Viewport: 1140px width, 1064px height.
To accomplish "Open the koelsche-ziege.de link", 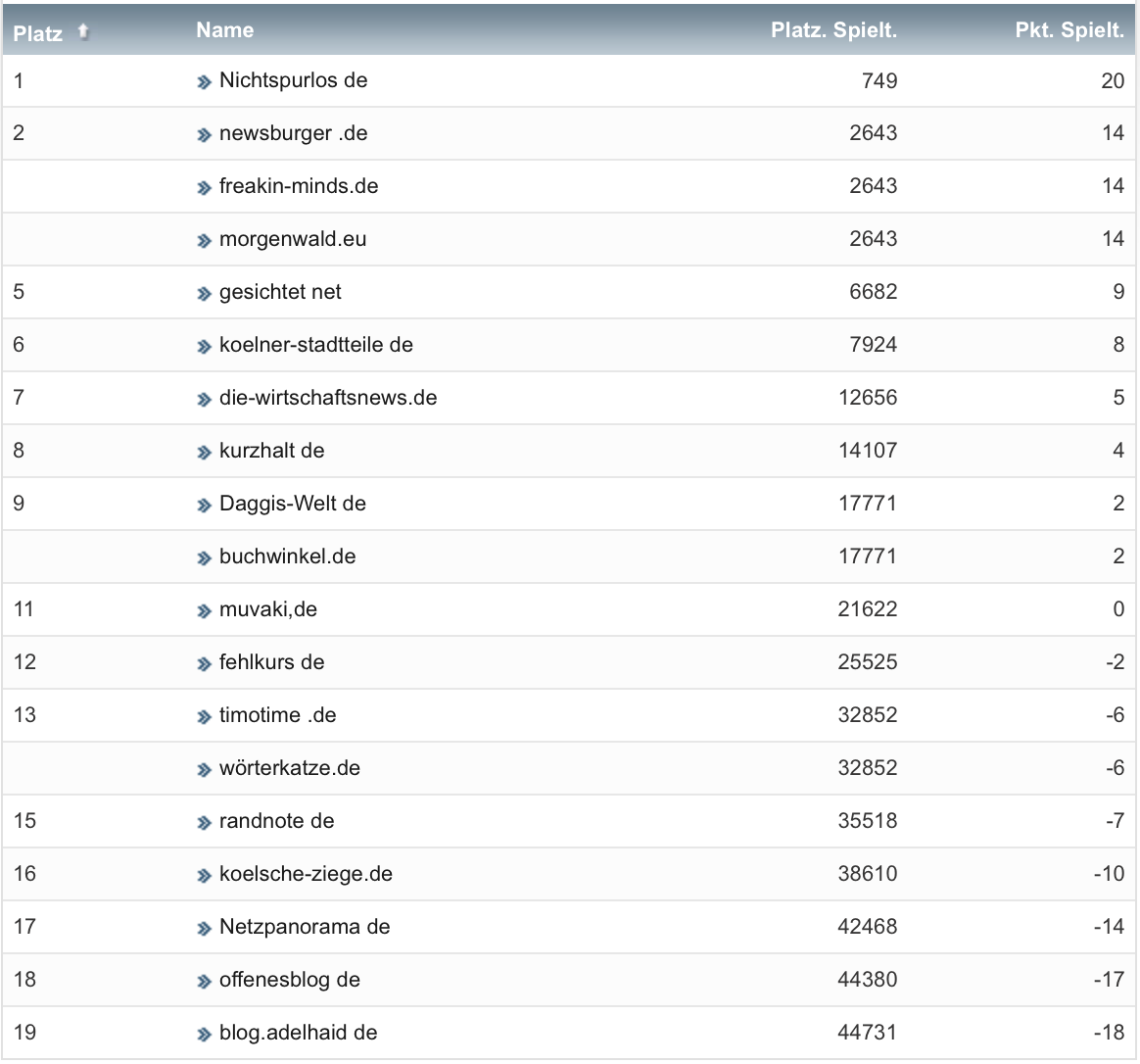I will click(x=306, y=874).
